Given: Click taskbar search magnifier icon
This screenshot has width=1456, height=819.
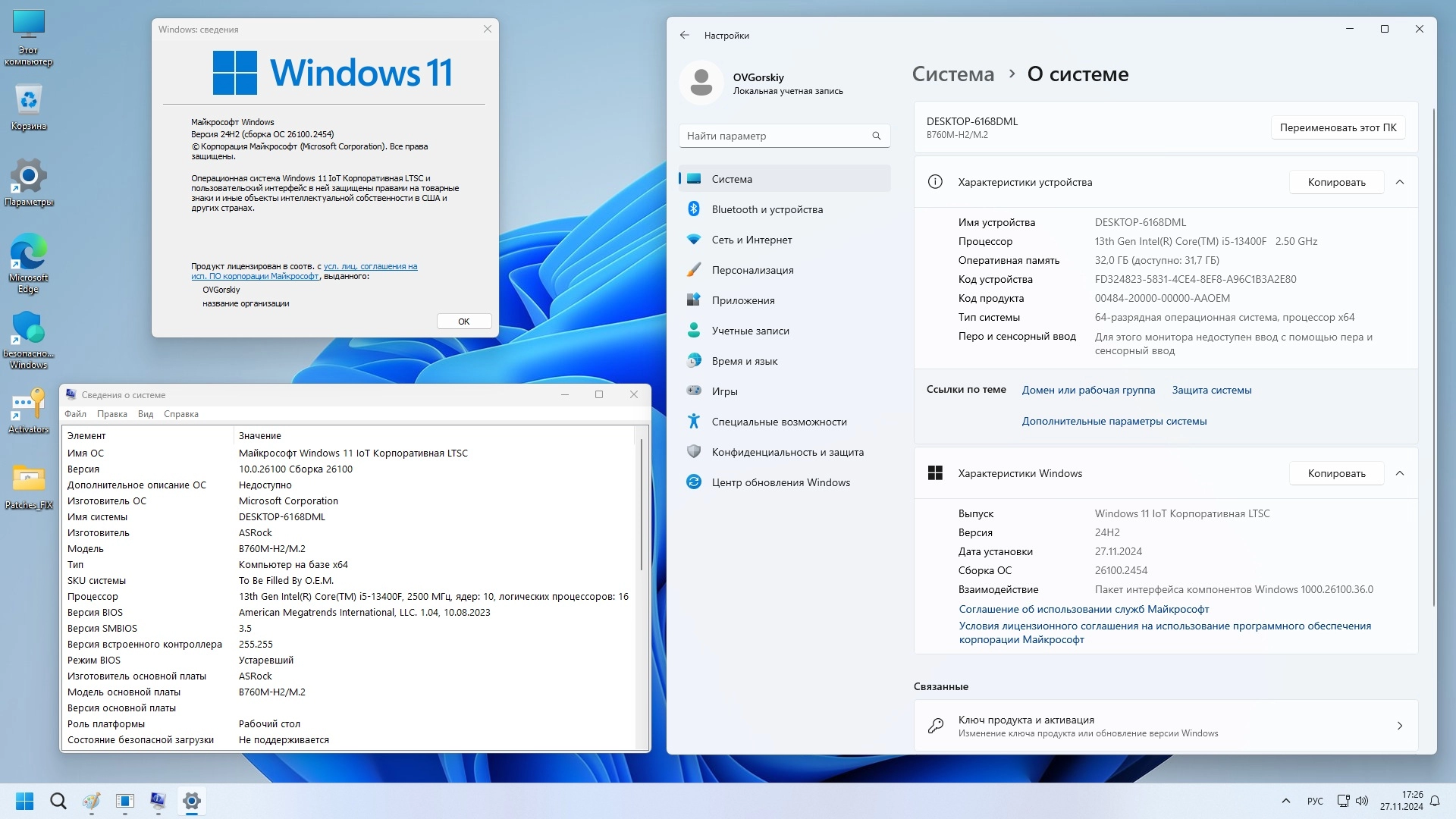Looking at the screenshot, I should click(x=58, y=801).
